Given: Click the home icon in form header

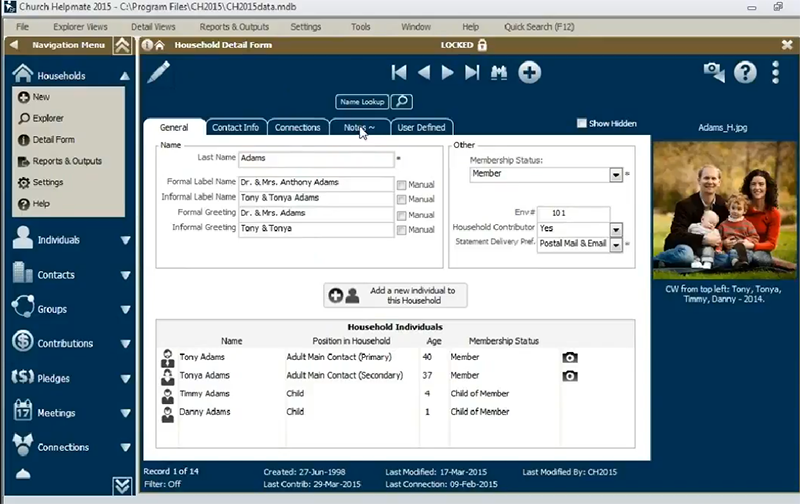Looking at the screenshot, I should 160,45.
